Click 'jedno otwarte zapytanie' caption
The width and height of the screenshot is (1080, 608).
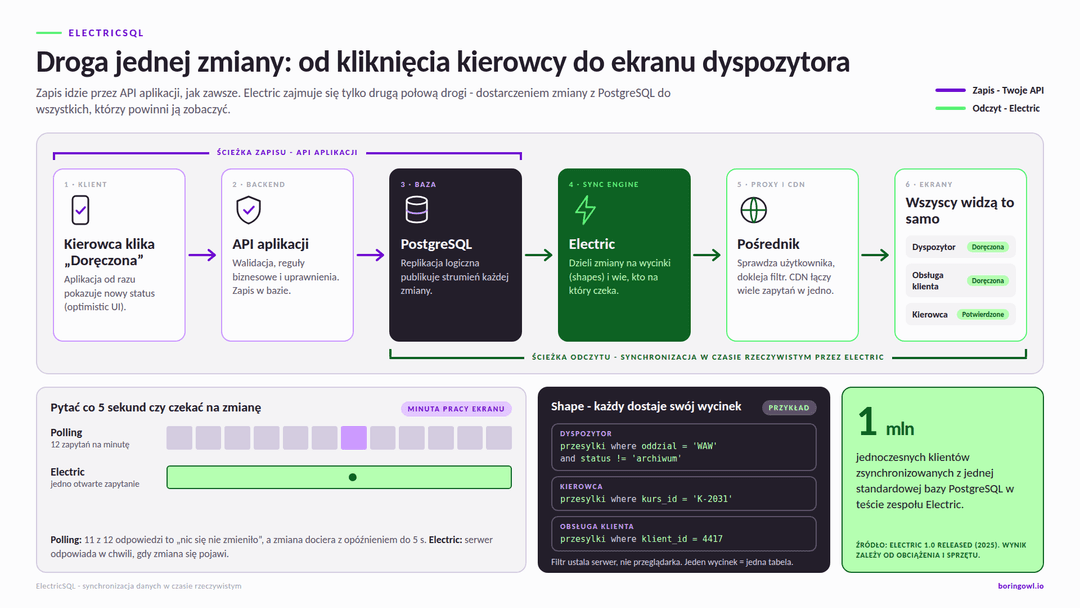(94, 484)
